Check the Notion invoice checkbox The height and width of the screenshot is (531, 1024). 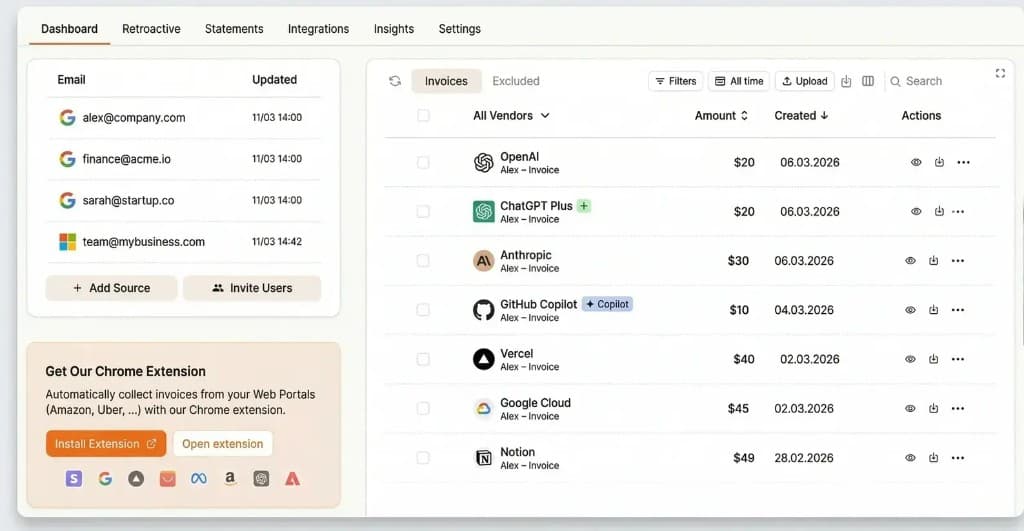[423, 458]
